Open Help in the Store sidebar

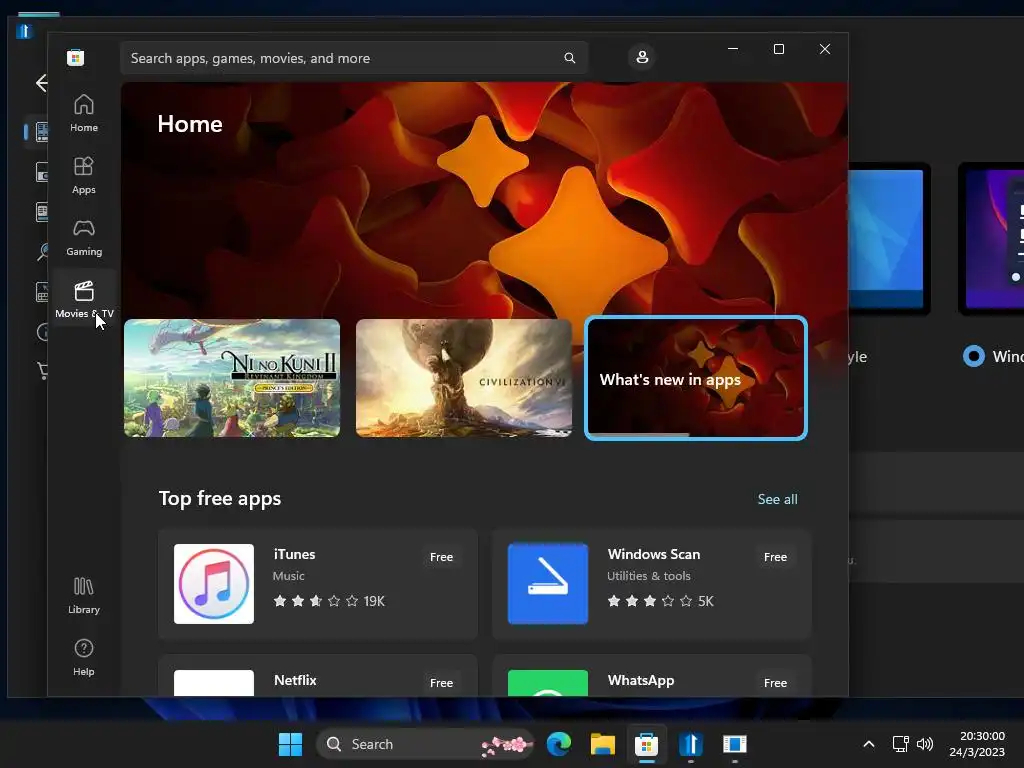tap(84, 658)
